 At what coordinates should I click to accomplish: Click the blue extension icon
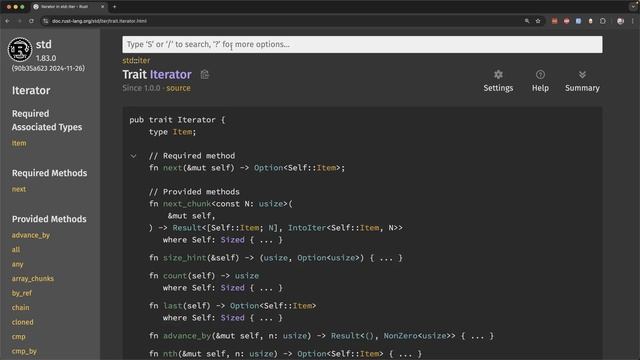(x=578, y=21)
